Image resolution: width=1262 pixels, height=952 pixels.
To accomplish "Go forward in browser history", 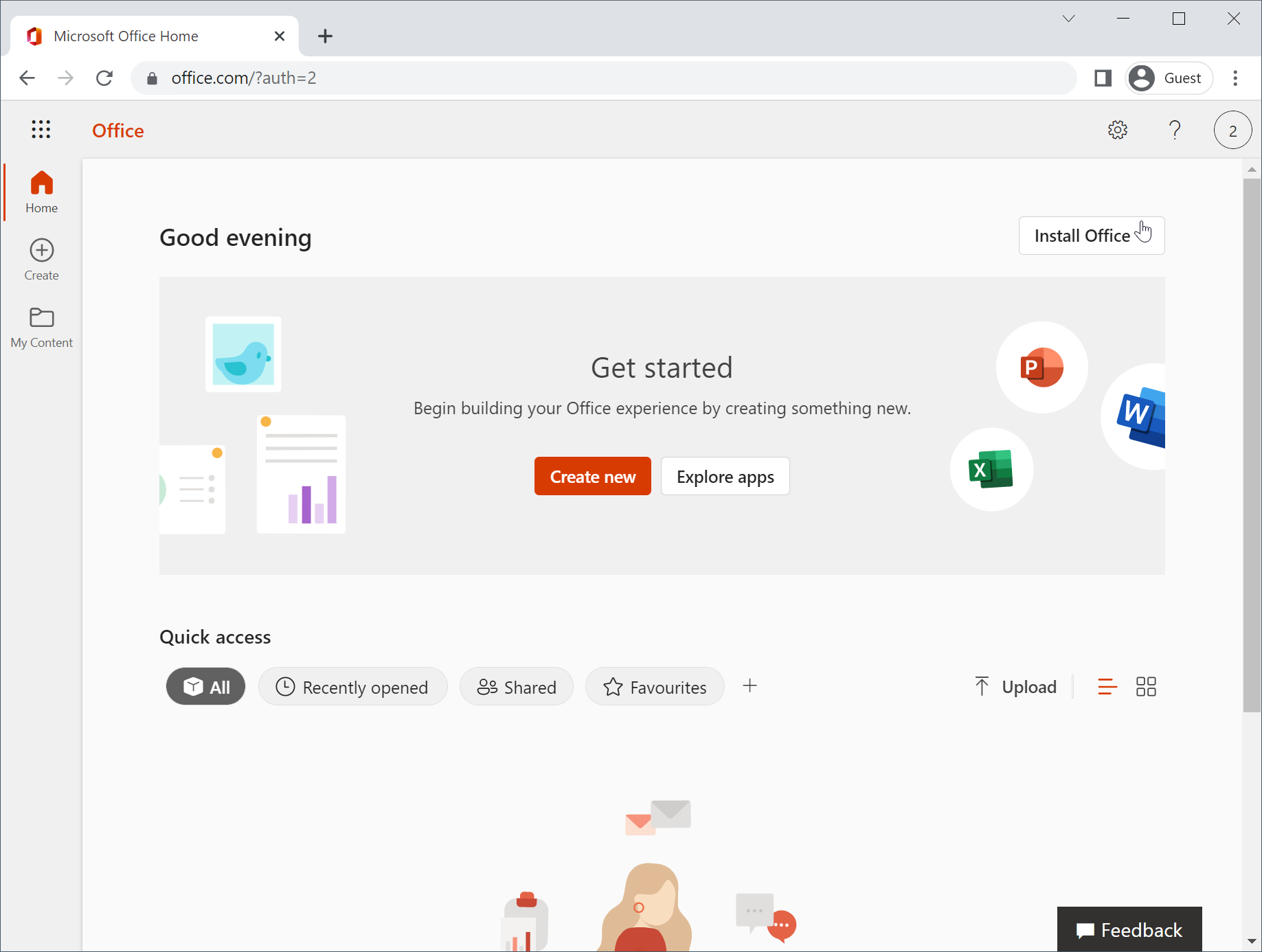I will (x=66, y=78).
